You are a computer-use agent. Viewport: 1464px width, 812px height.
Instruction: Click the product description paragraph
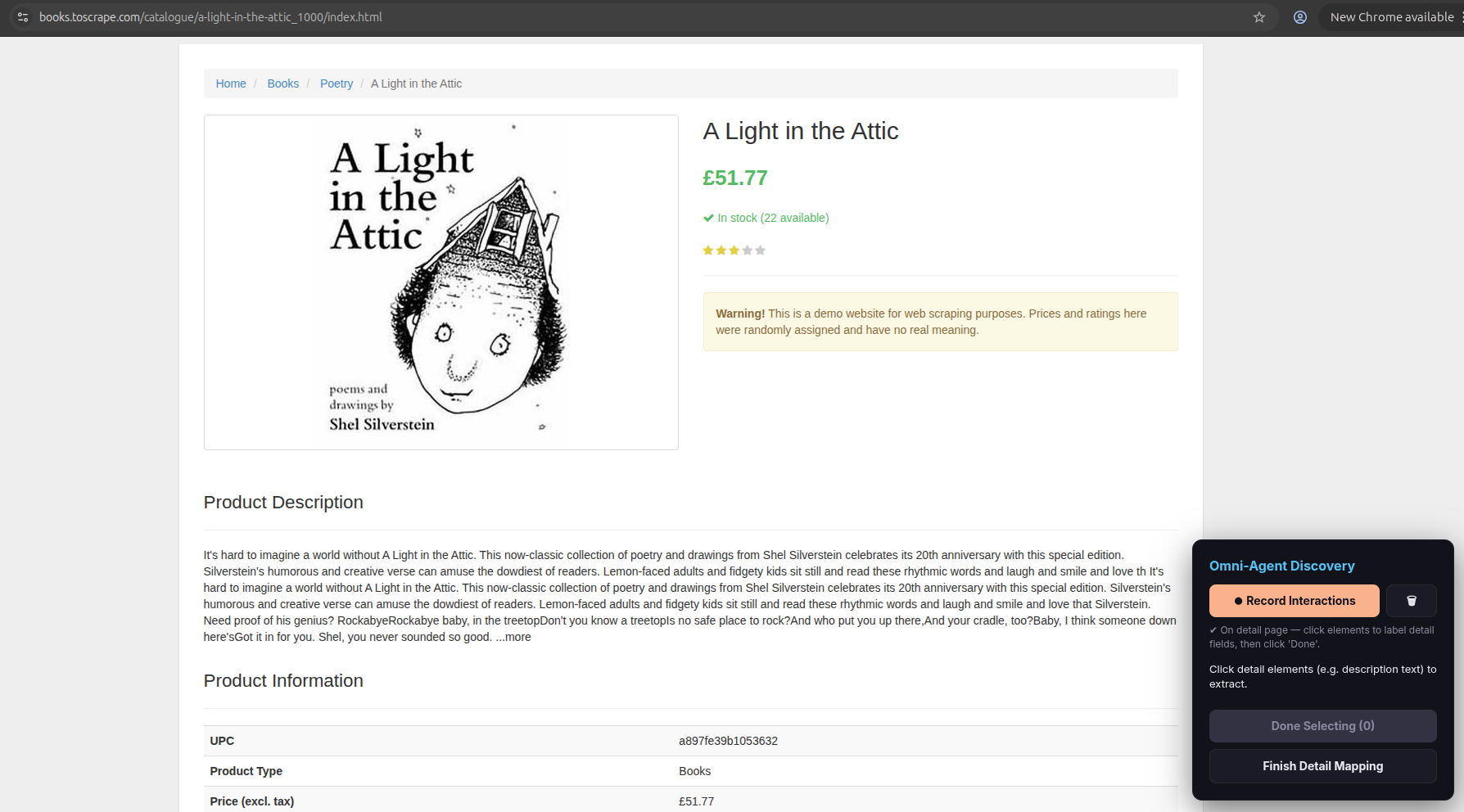690,596
